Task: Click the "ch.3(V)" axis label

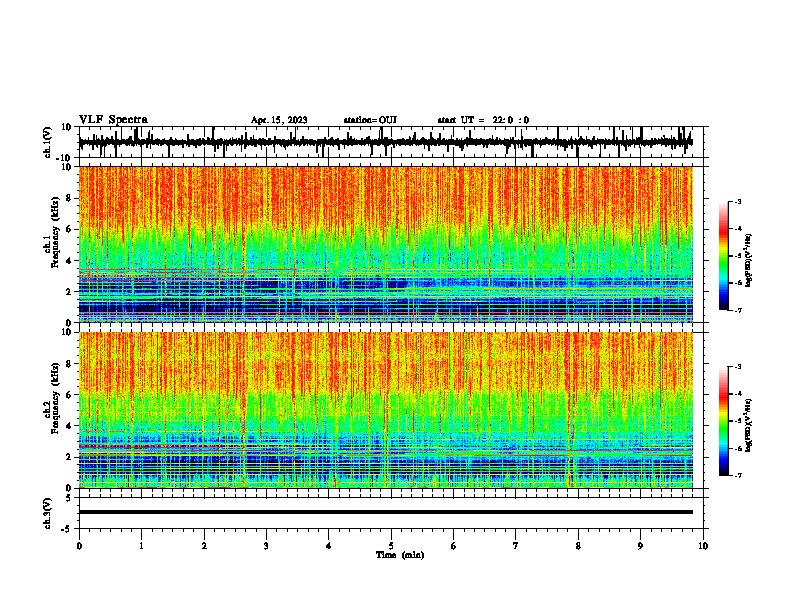Action: [48, 514]
